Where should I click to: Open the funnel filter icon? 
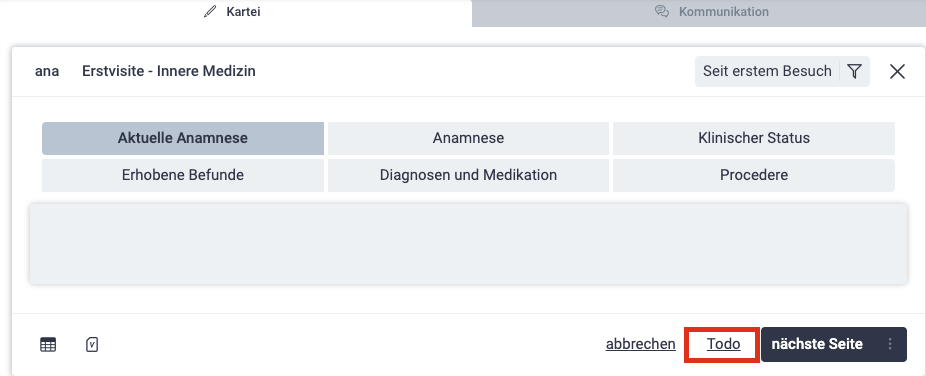pos(855,71)
